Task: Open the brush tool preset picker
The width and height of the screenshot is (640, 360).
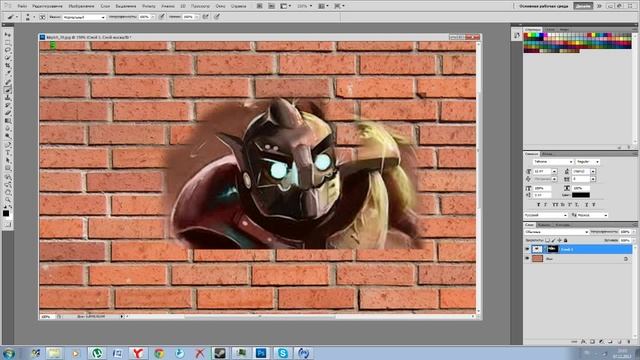Action: coord(12,17)
